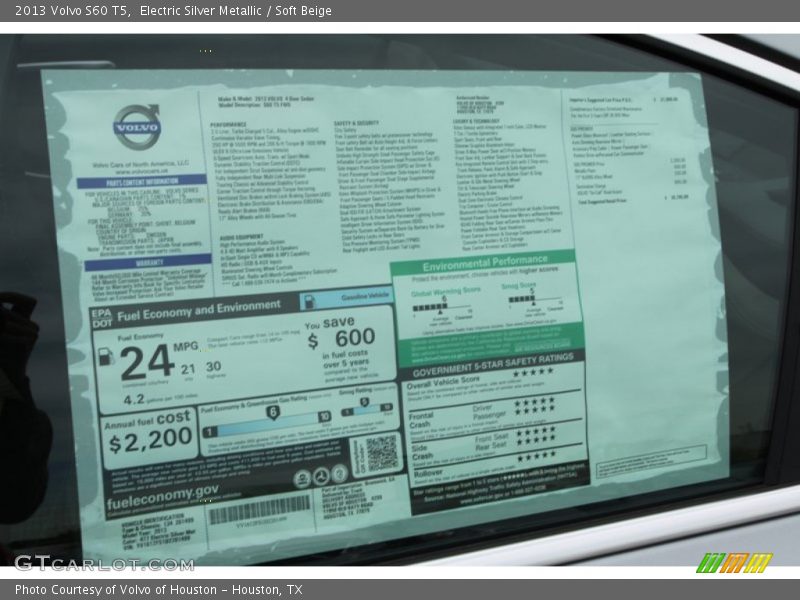
Task: Click the green-orange-yellow striped logo
Action: 735,563
